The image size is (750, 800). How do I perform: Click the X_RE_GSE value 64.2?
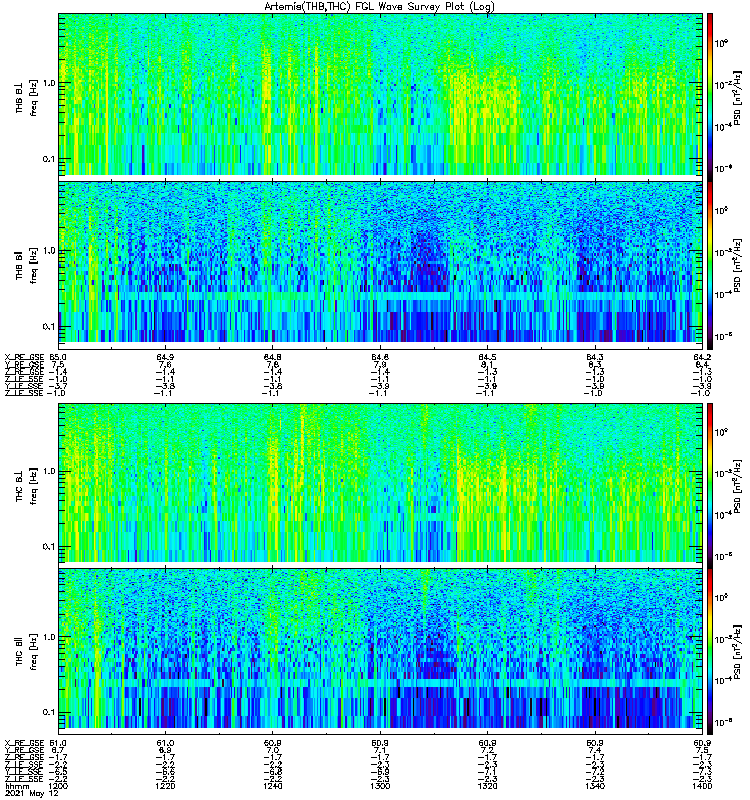[x=702, y=357]
